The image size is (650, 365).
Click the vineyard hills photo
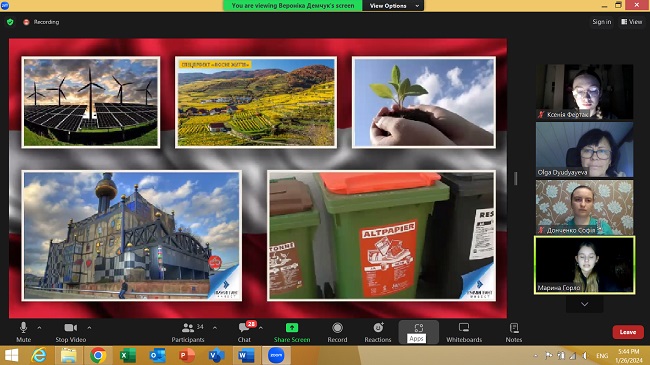pos(256,102)
